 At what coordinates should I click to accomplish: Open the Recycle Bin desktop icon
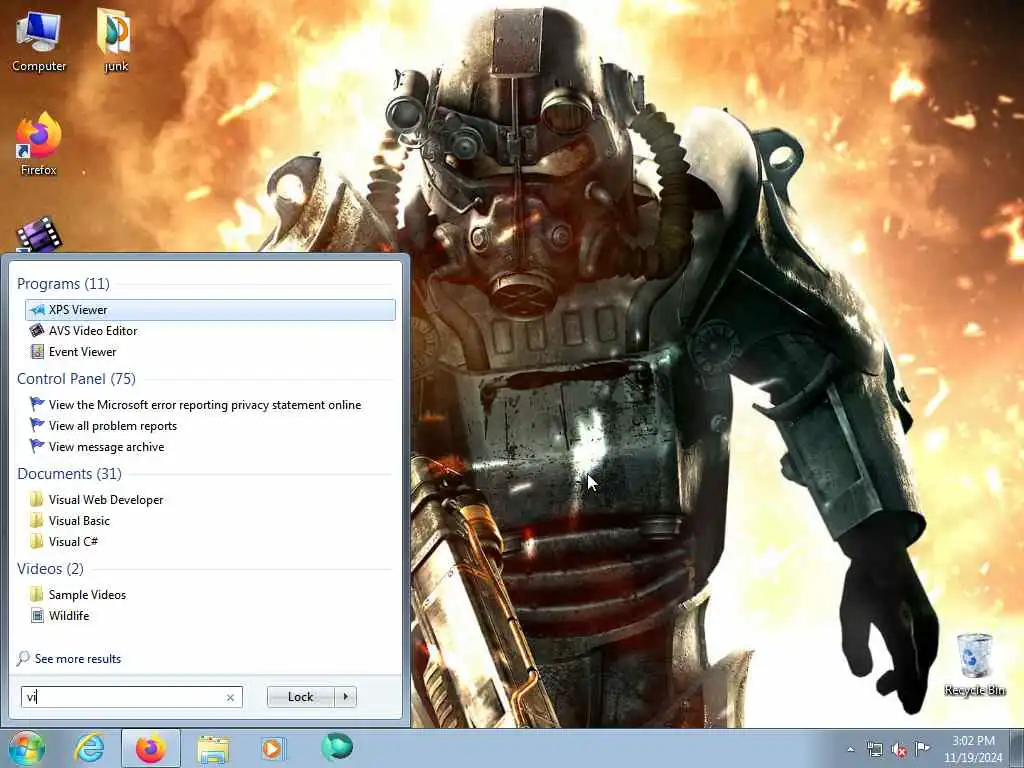tap(974, 665)
